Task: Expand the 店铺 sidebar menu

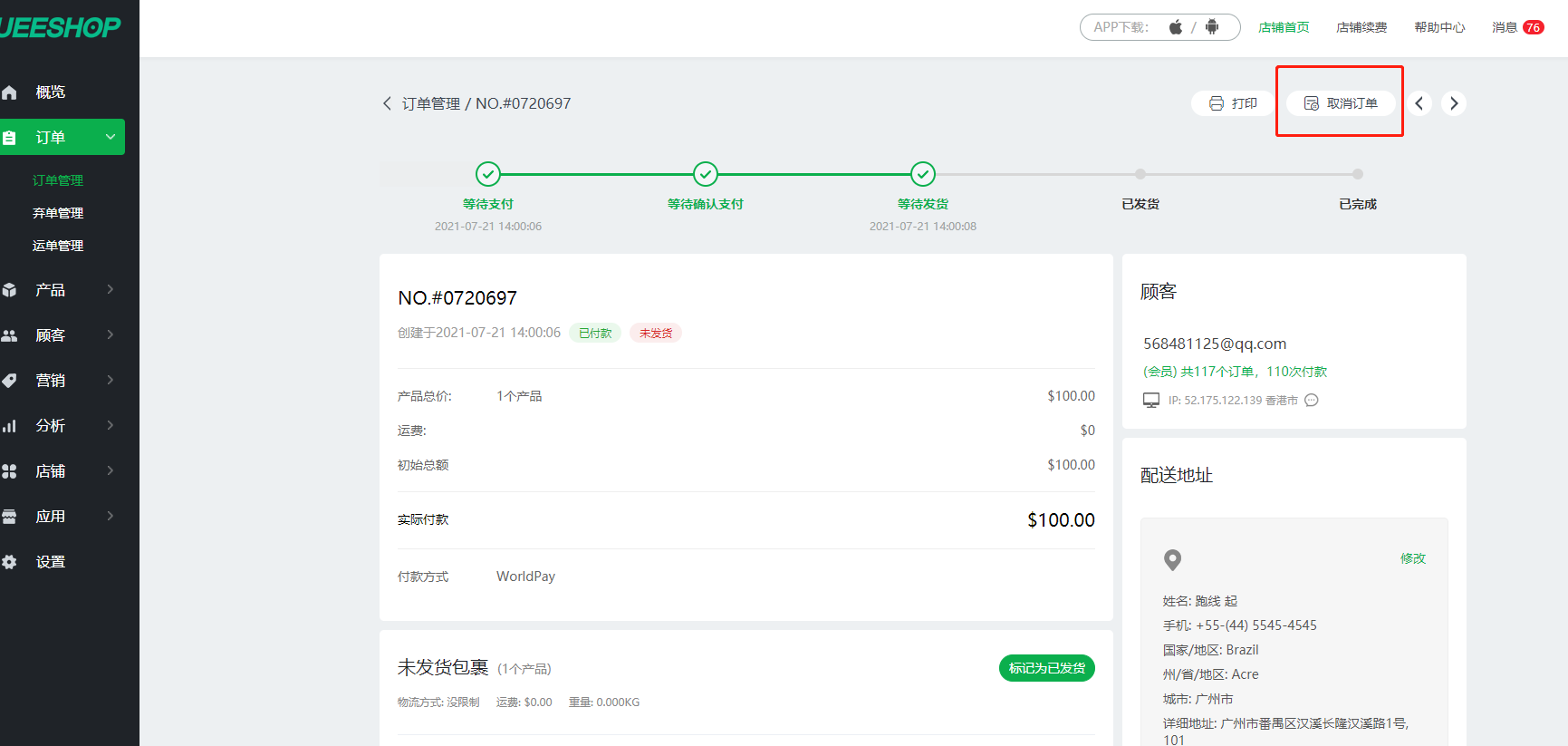Action: click(110, 470)
